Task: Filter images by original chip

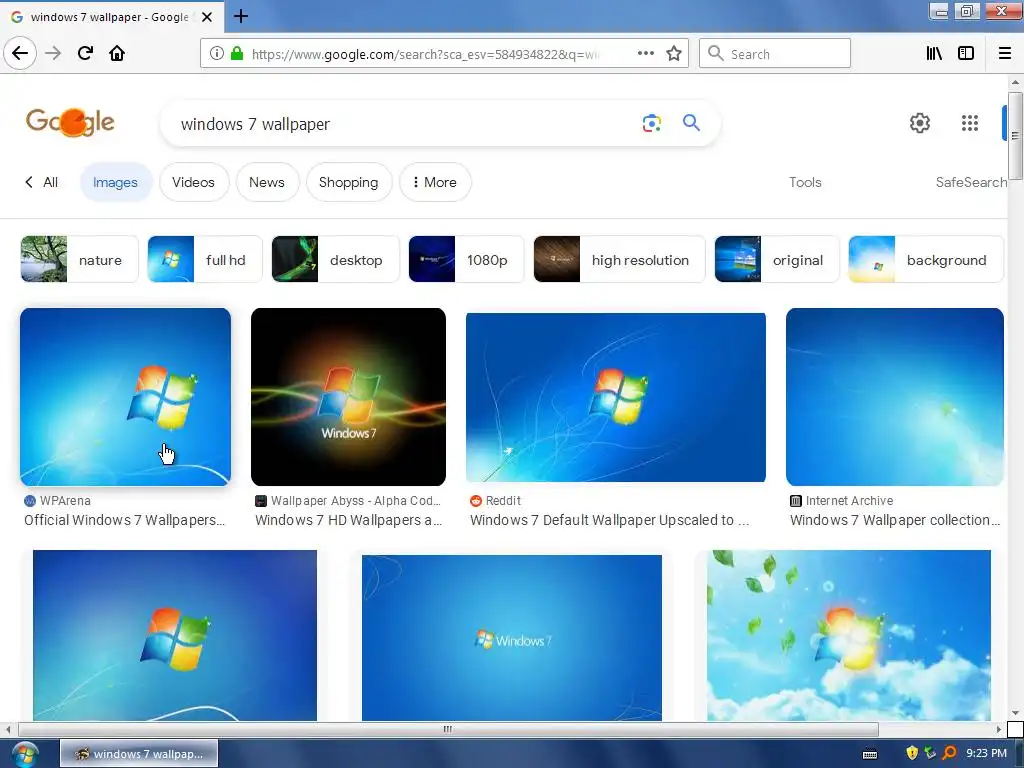Action: [x=776, y=259]
